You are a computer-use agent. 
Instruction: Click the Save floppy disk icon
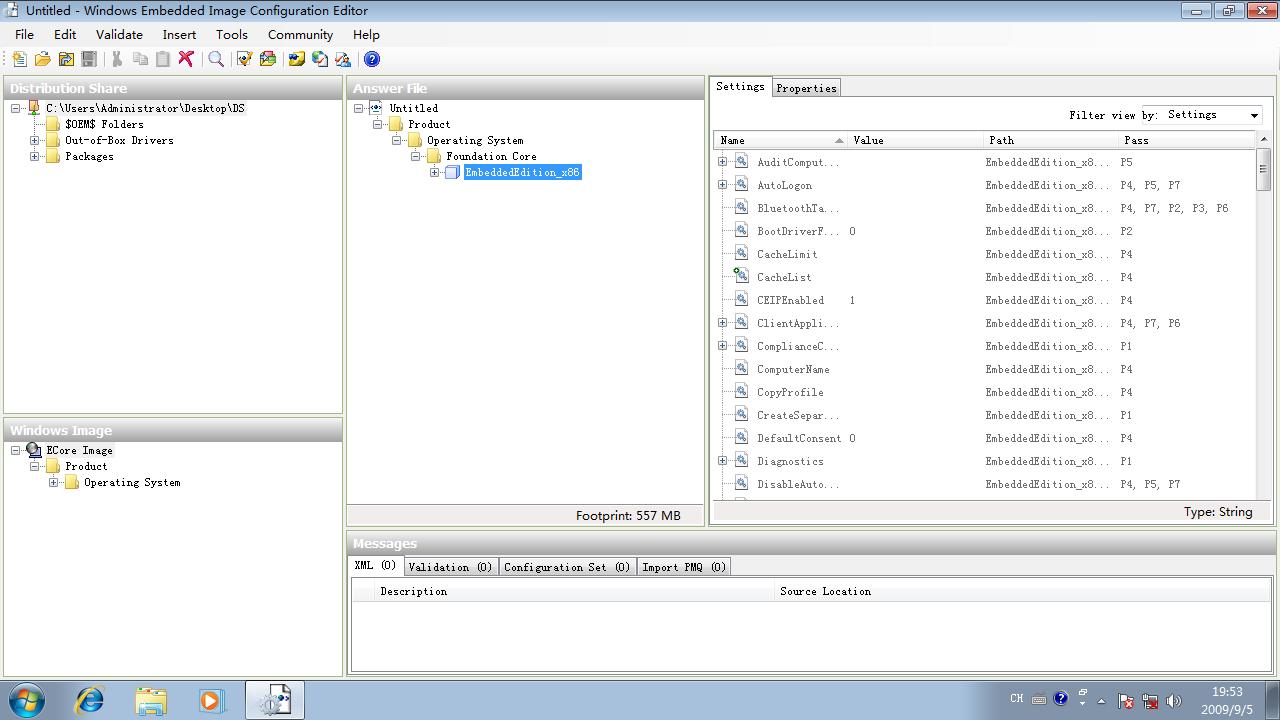point(89,59)
